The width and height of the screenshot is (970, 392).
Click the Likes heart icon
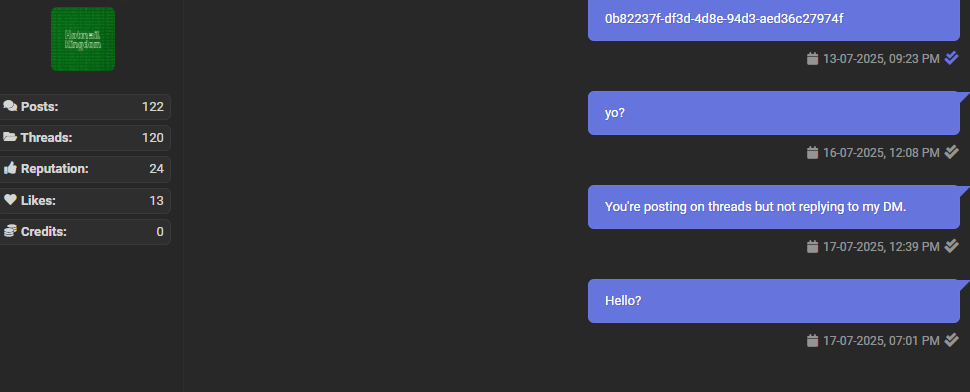(10, 200)
